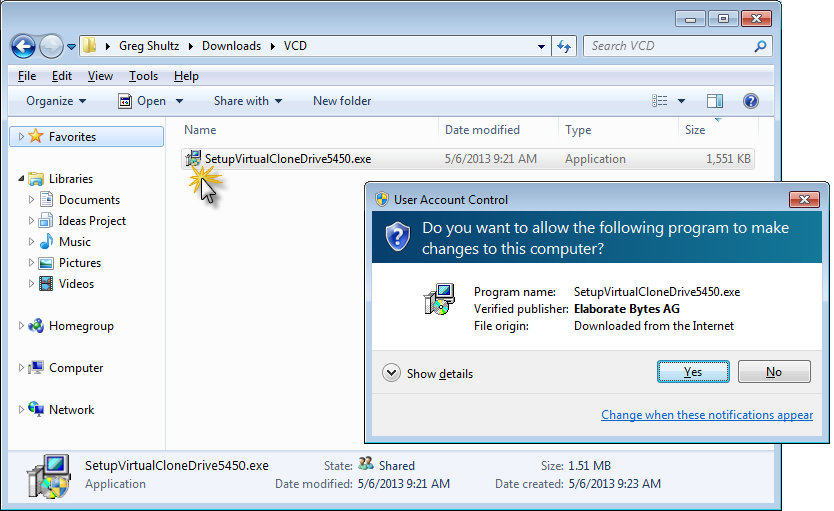Click the 1,551 KB size cell

(728, 159)
